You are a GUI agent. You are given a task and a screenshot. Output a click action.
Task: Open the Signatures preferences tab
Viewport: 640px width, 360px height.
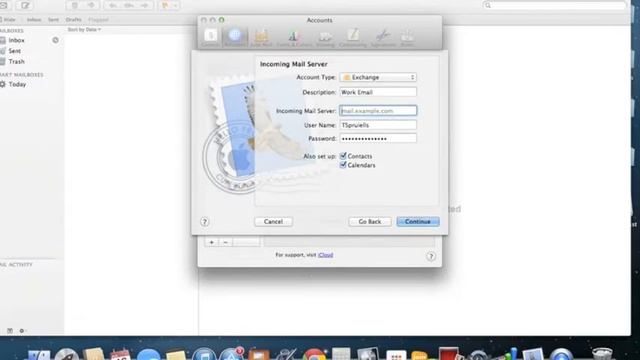click(383, 37)
